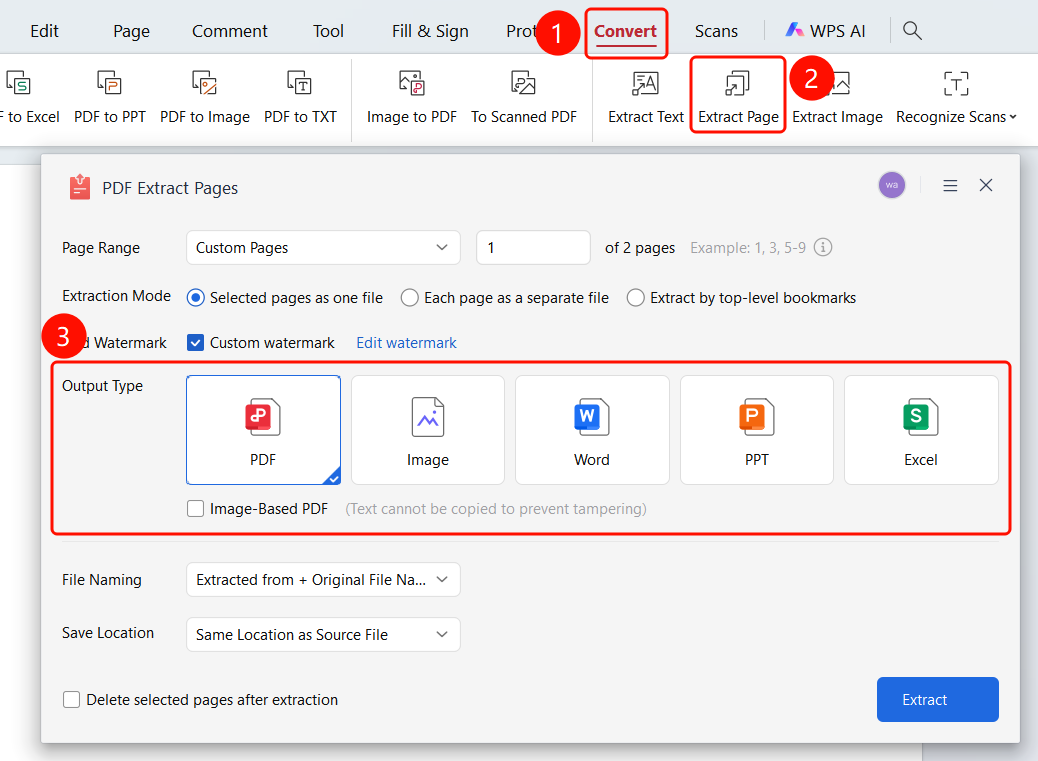Viewport: 1038px width, 761px height.
Task: Select the PDF to TXT tool
Action: pos(300,98)
